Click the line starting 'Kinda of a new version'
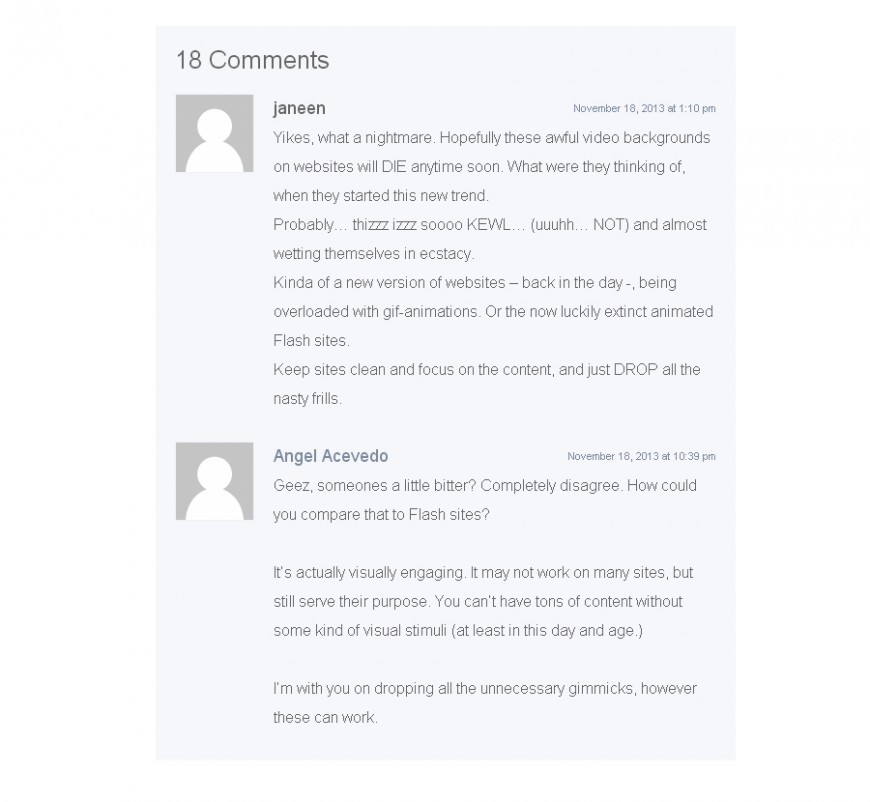Viewport: 870px width, 802px height. click(x=475, y=283)
